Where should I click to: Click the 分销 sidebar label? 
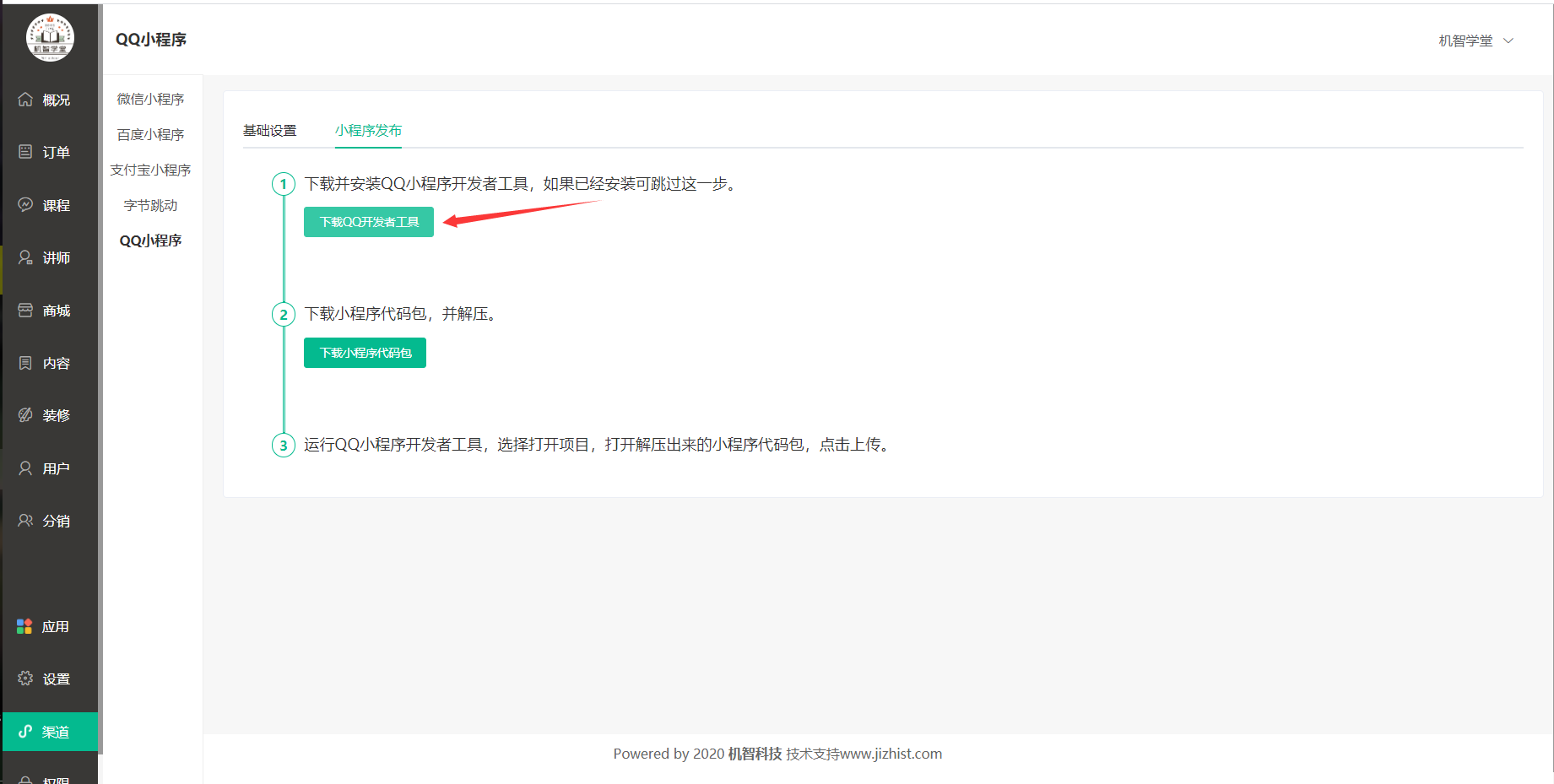click(x=57, y=521)
